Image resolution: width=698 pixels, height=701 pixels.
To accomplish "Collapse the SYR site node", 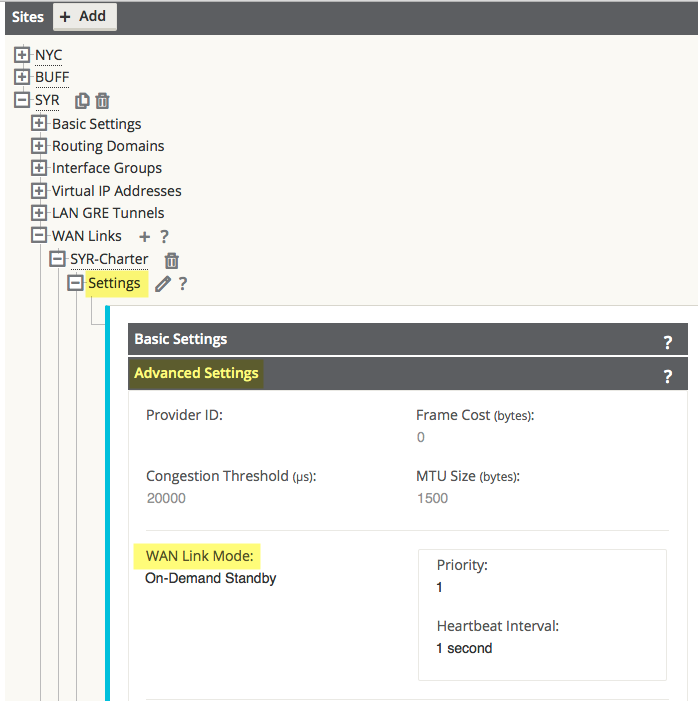I will click(21, 100).
